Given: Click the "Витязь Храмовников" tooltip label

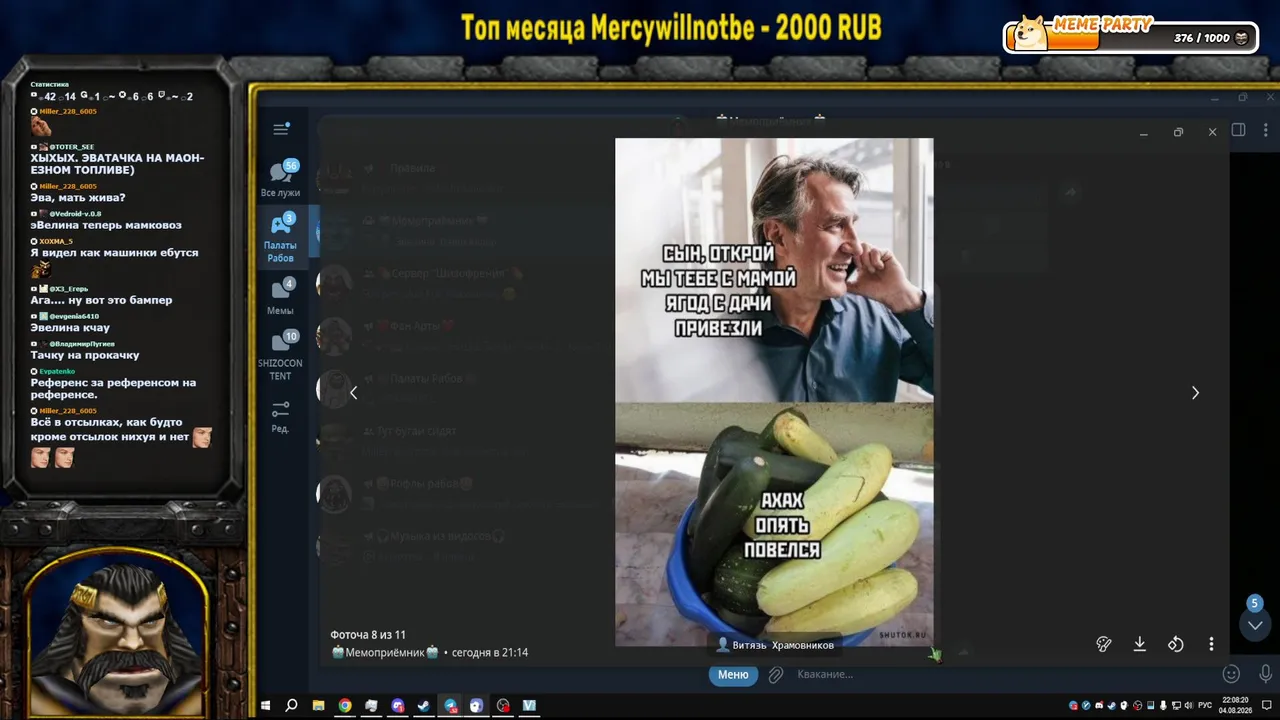Looking at the screenshot, I should [775, 645].
